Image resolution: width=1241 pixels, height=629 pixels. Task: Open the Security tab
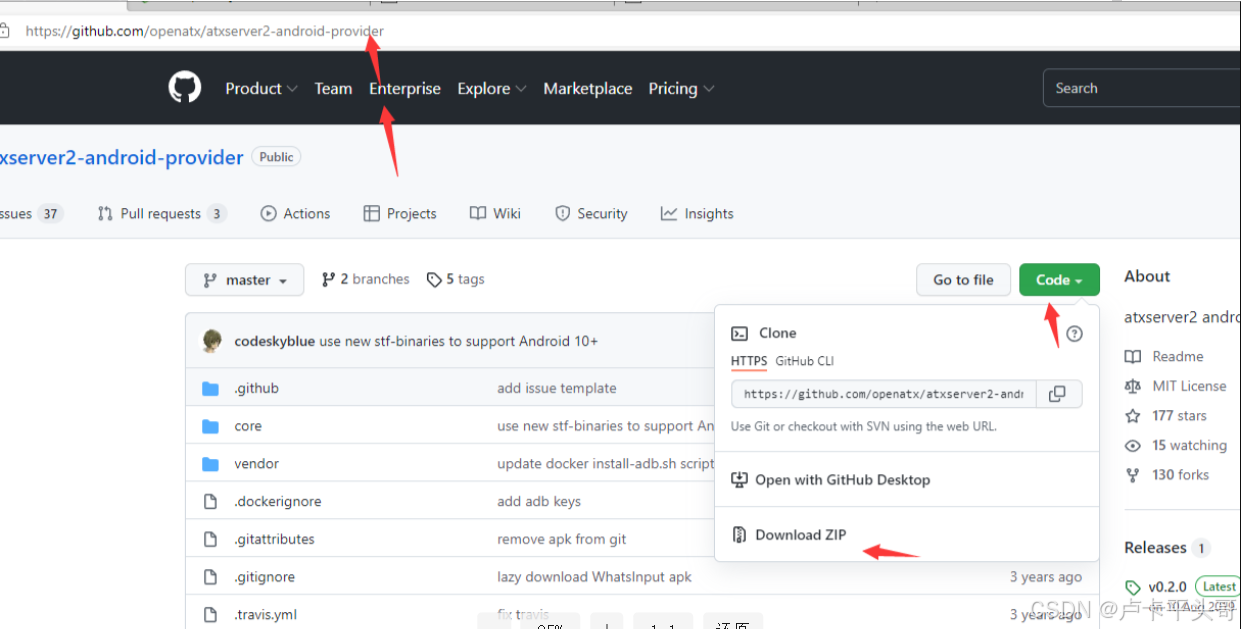pyautogui.click(x=591, y=213)
